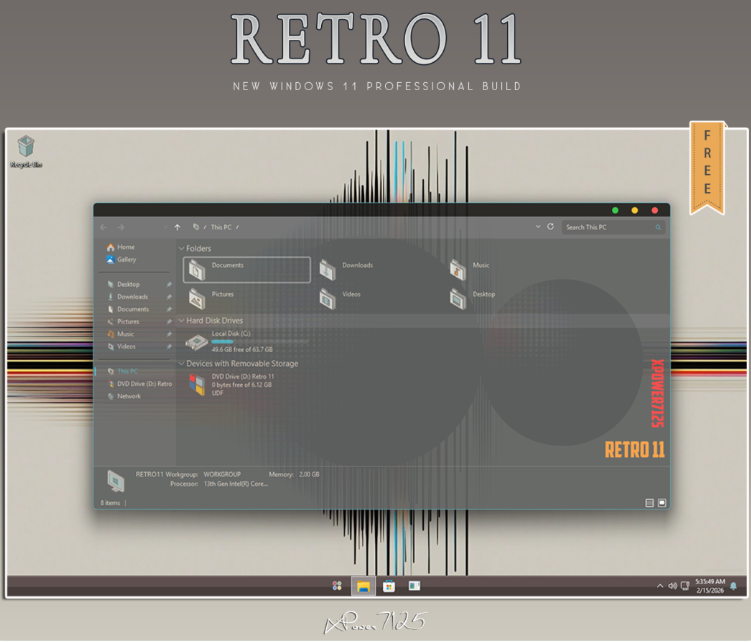
Task: Click the yellow window control dot
Action: click(x=635, y=210)
